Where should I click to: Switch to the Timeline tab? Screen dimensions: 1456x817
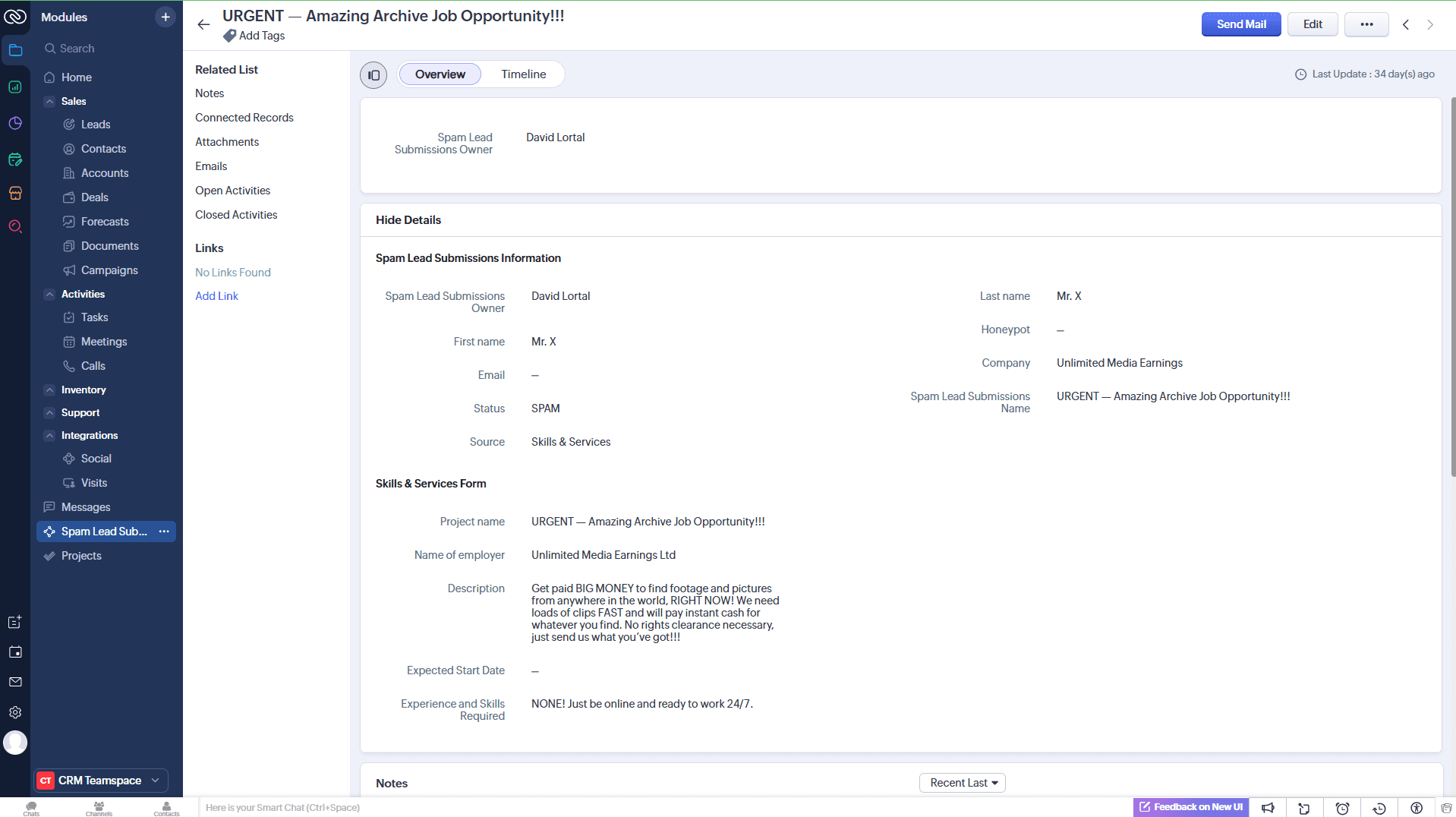pos(523,74)
